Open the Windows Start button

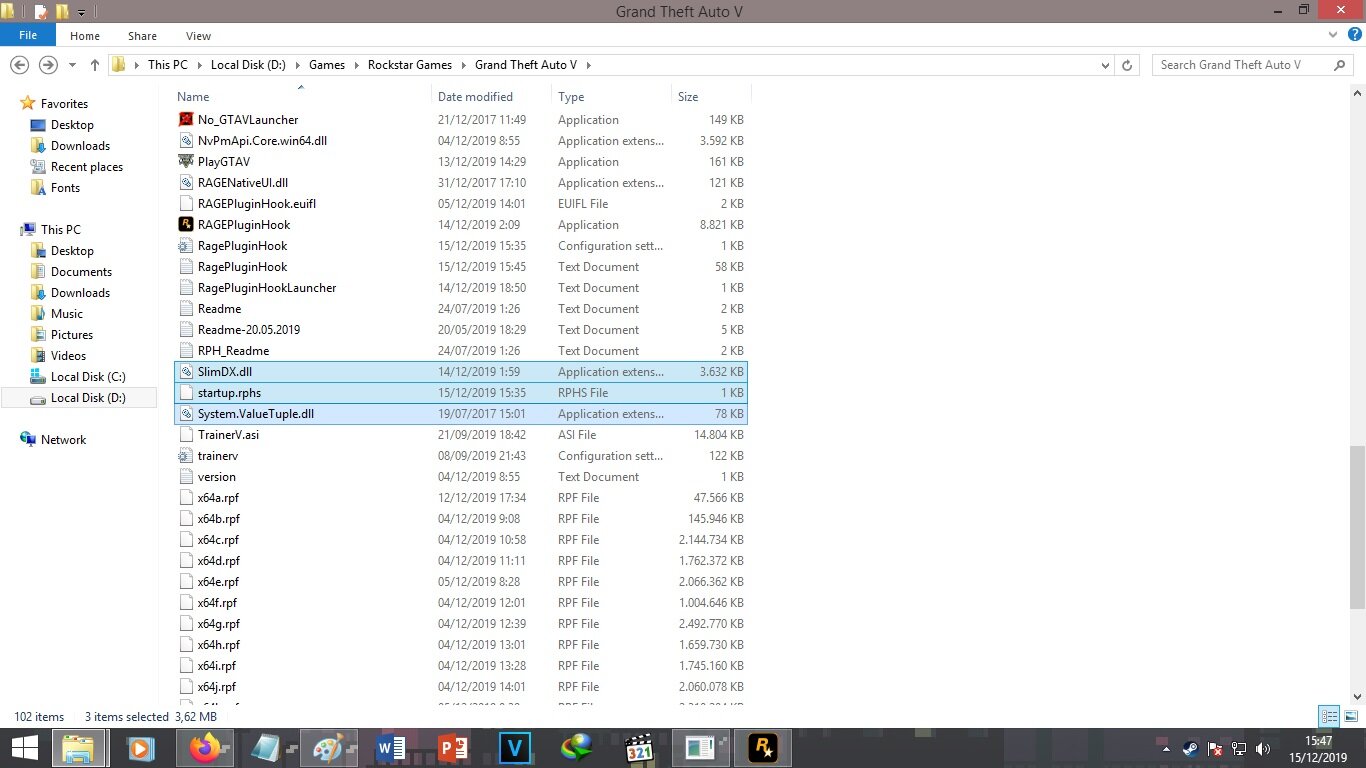24,748
